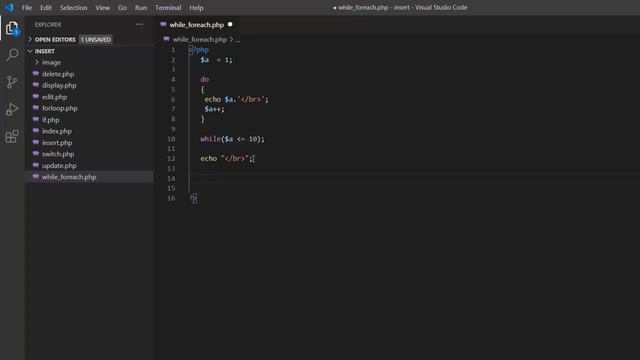Open display.php from the explorer
This screenshot has height=360, width=640.
59,85
